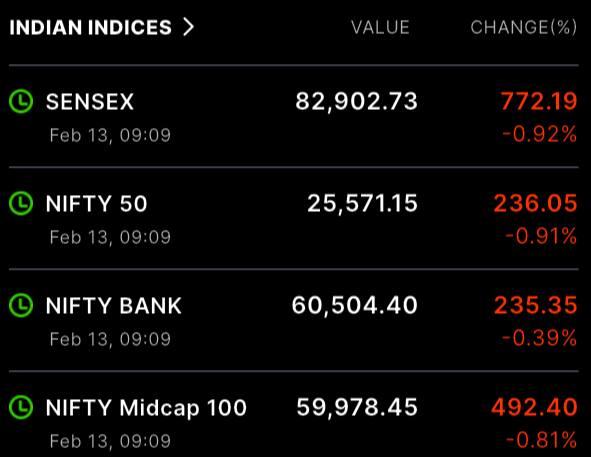
Task: Click the Midcap 100 change 492.40
Action: tap(534, 408)
